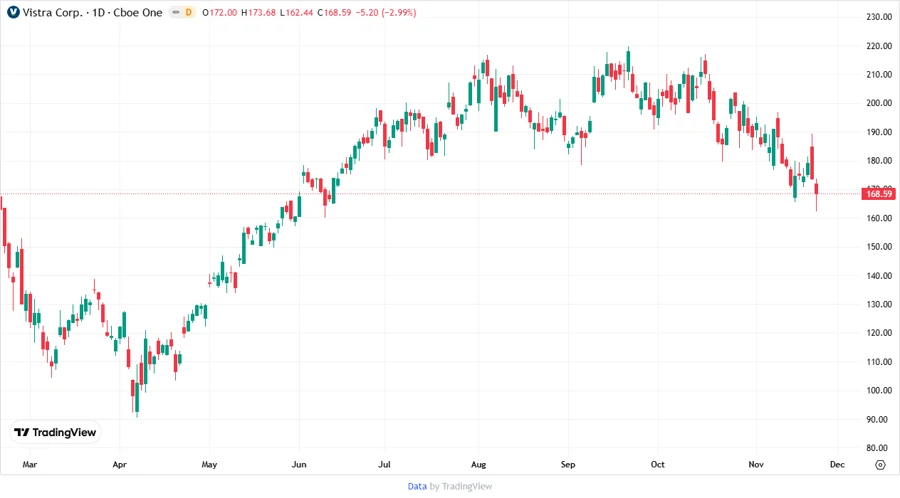
Task: Click the Aug label on time axis
Action: point(478,464)
